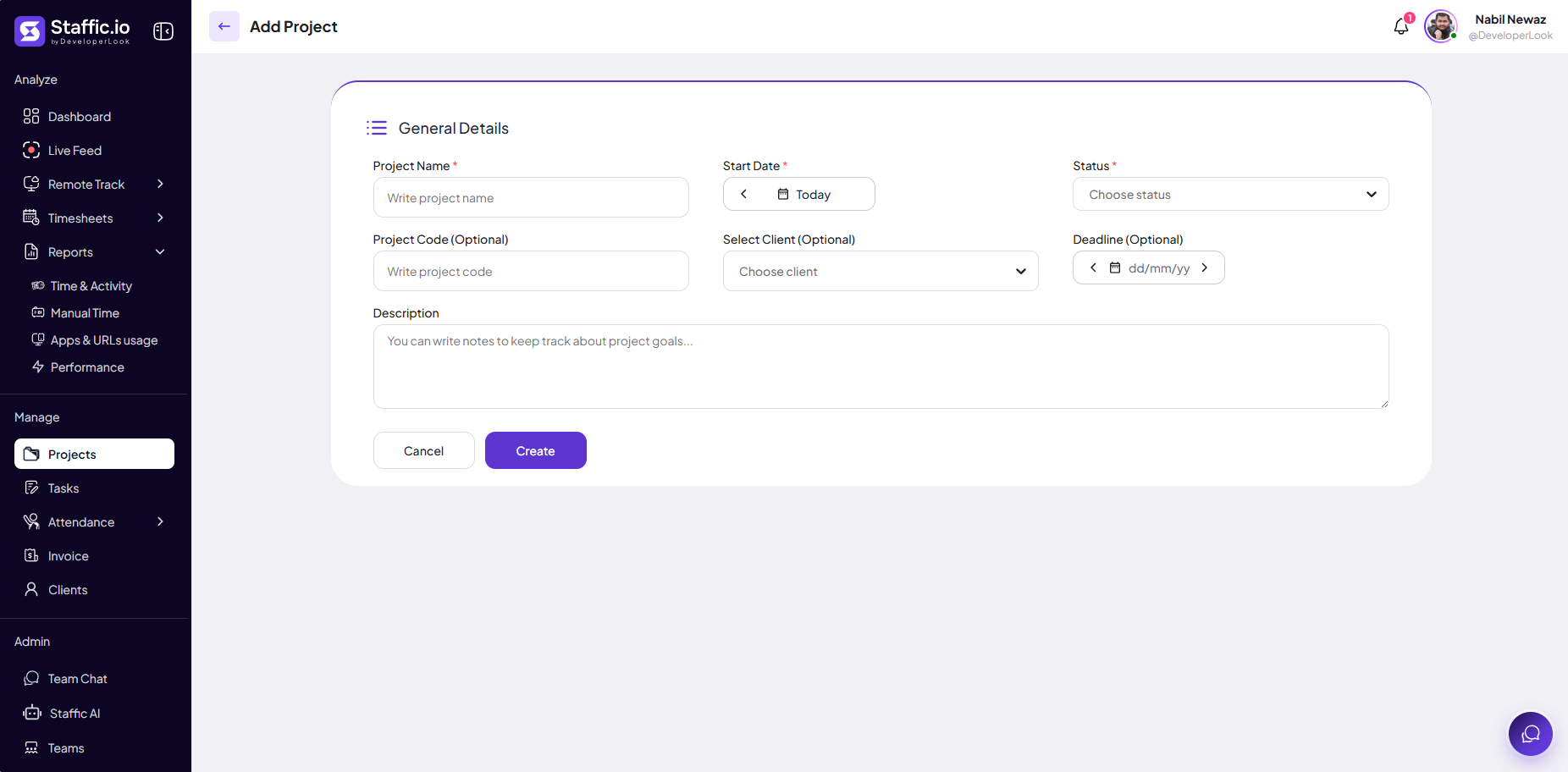Click the Manual Time icon
This screenshot has width=1568, height=772.
click(38, 312)
